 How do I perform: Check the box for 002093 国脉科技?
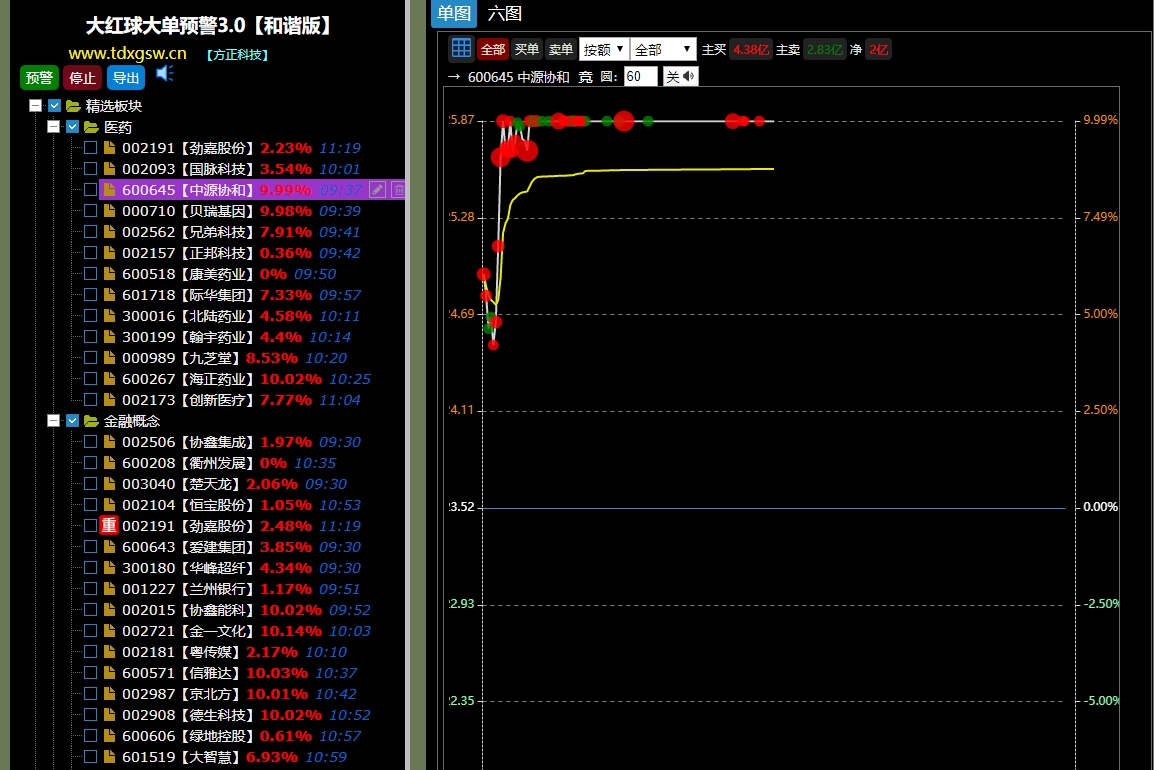(x=91, y=169)
